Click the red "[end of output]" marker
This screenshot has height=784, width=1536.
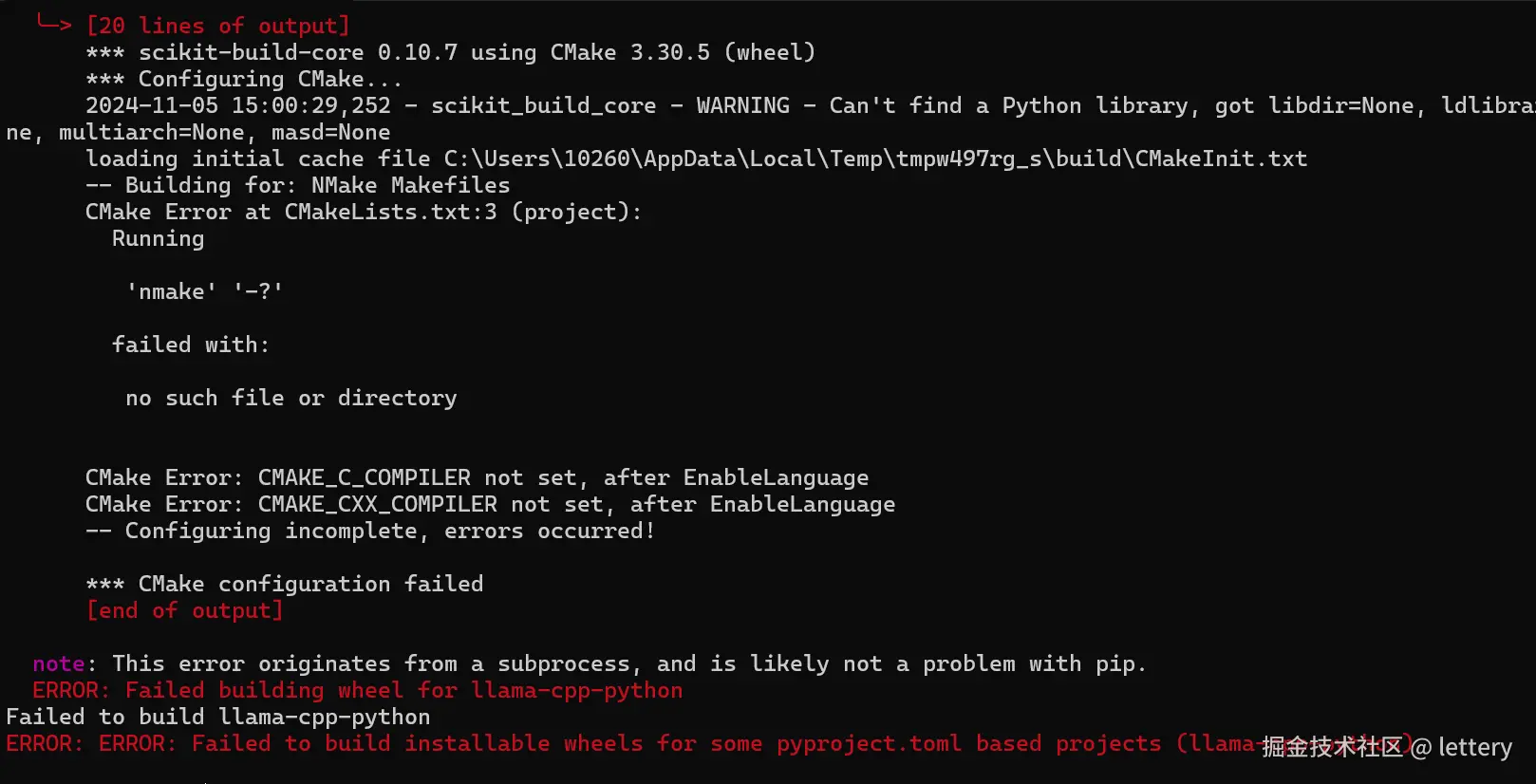pyautogui.click(x=184, y=610)
